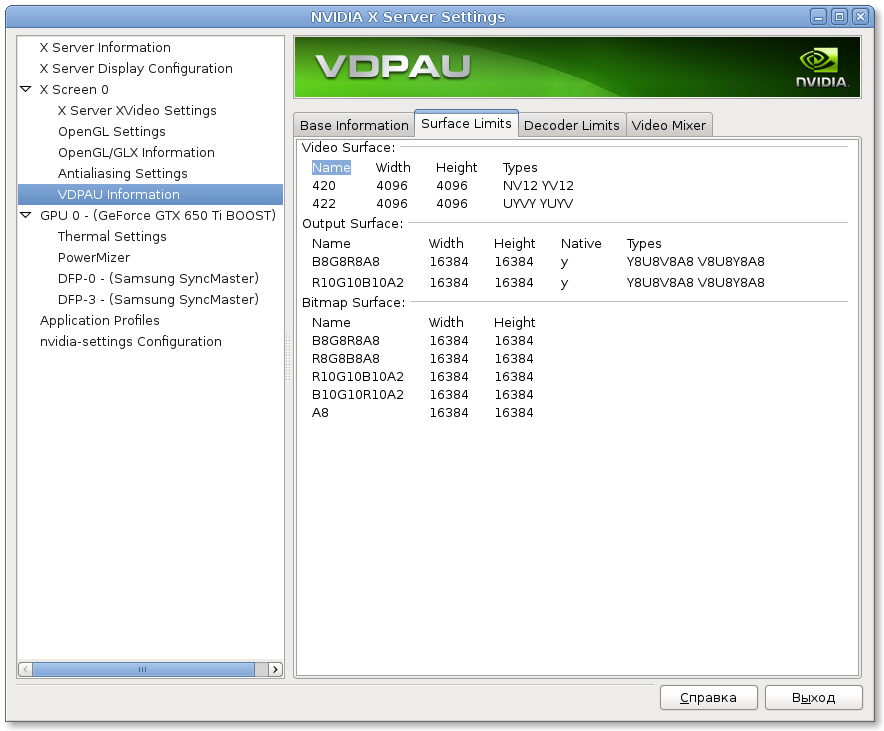Click the A8 bitmap surface row
This screenshot has width=884, height=731.
tap(320, 413)
